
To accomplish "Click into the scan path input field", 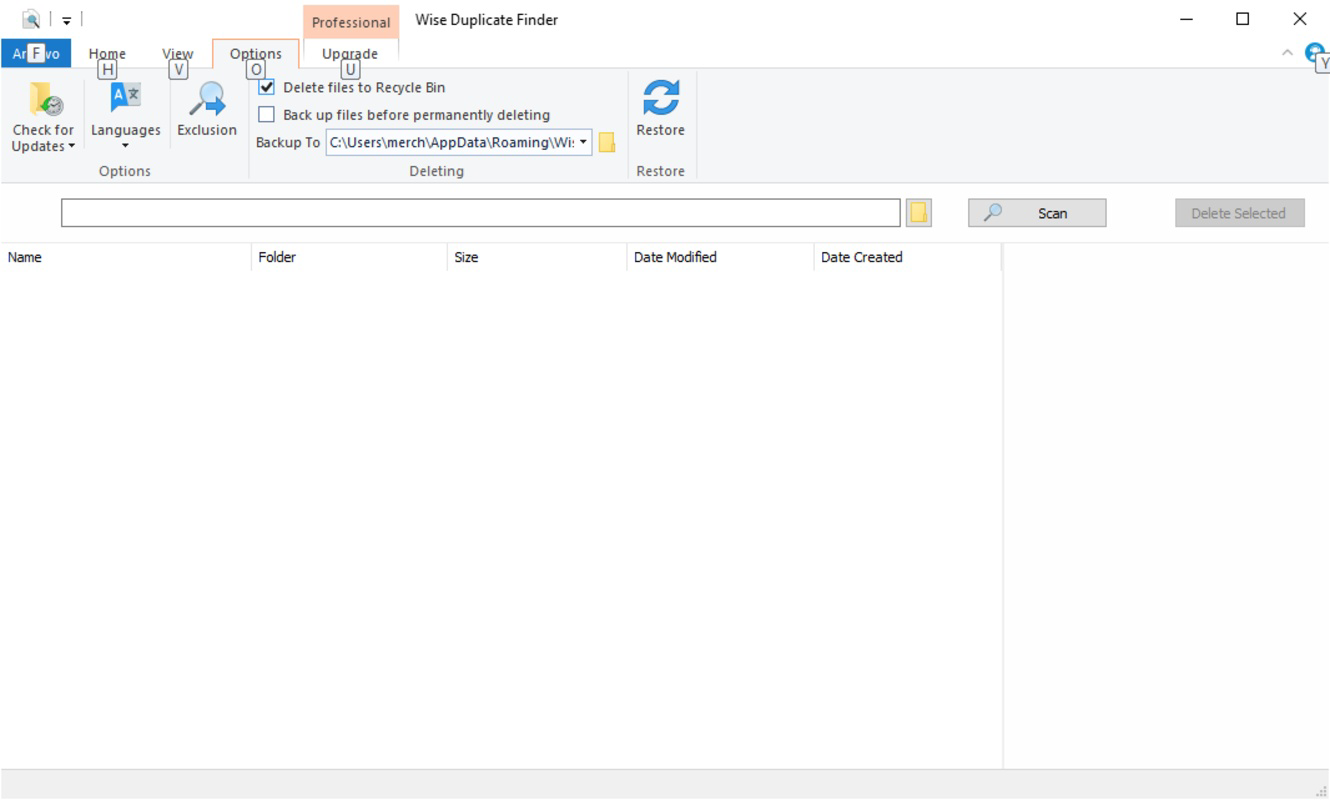I will [x=481, y=213].
